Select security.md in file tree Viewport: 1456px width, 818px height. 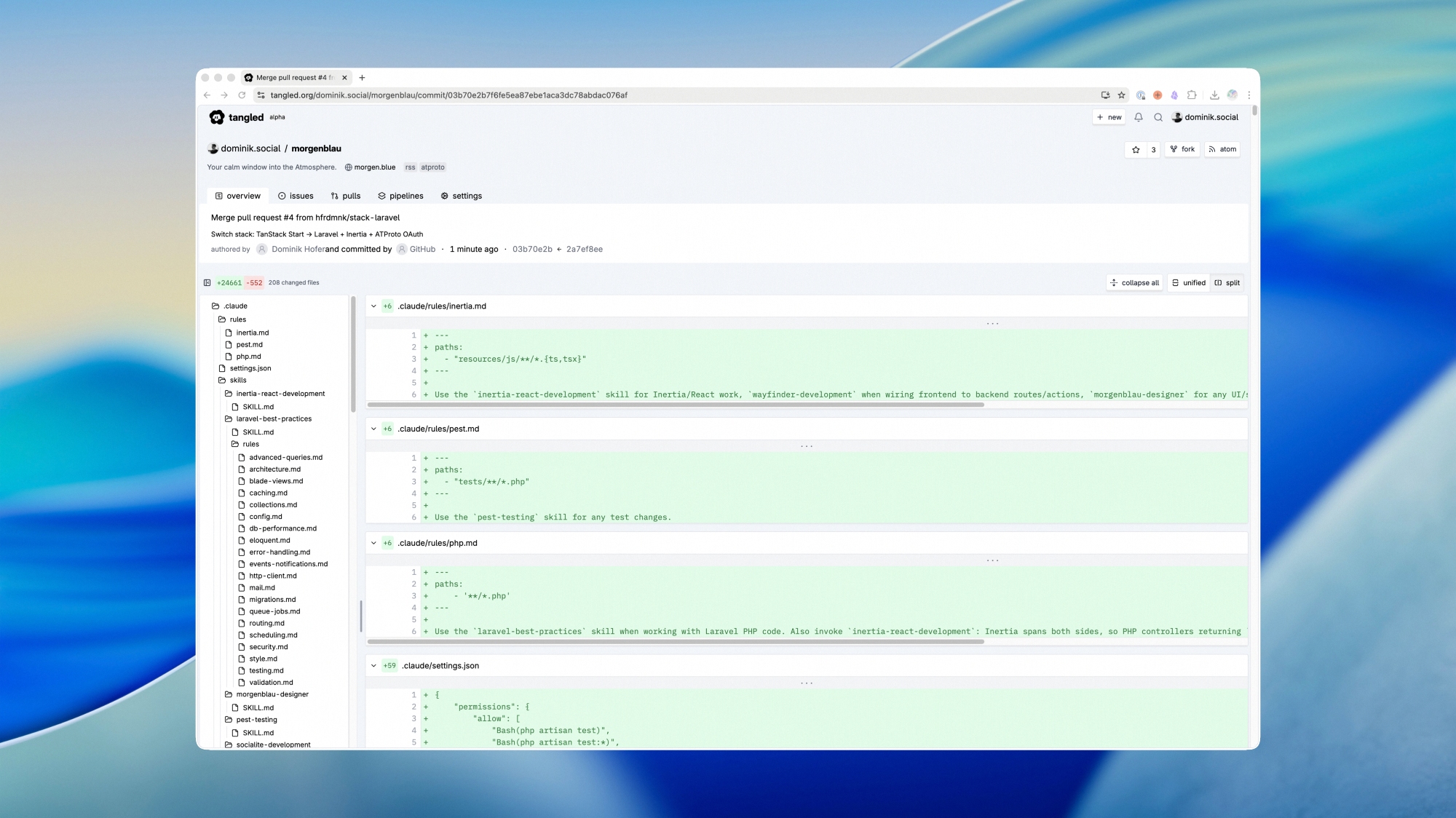tap(262, 647)
